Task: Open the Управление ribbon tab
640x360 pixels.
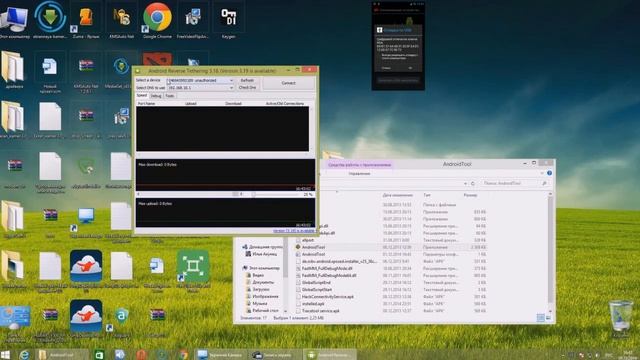Action: point(359,173)
